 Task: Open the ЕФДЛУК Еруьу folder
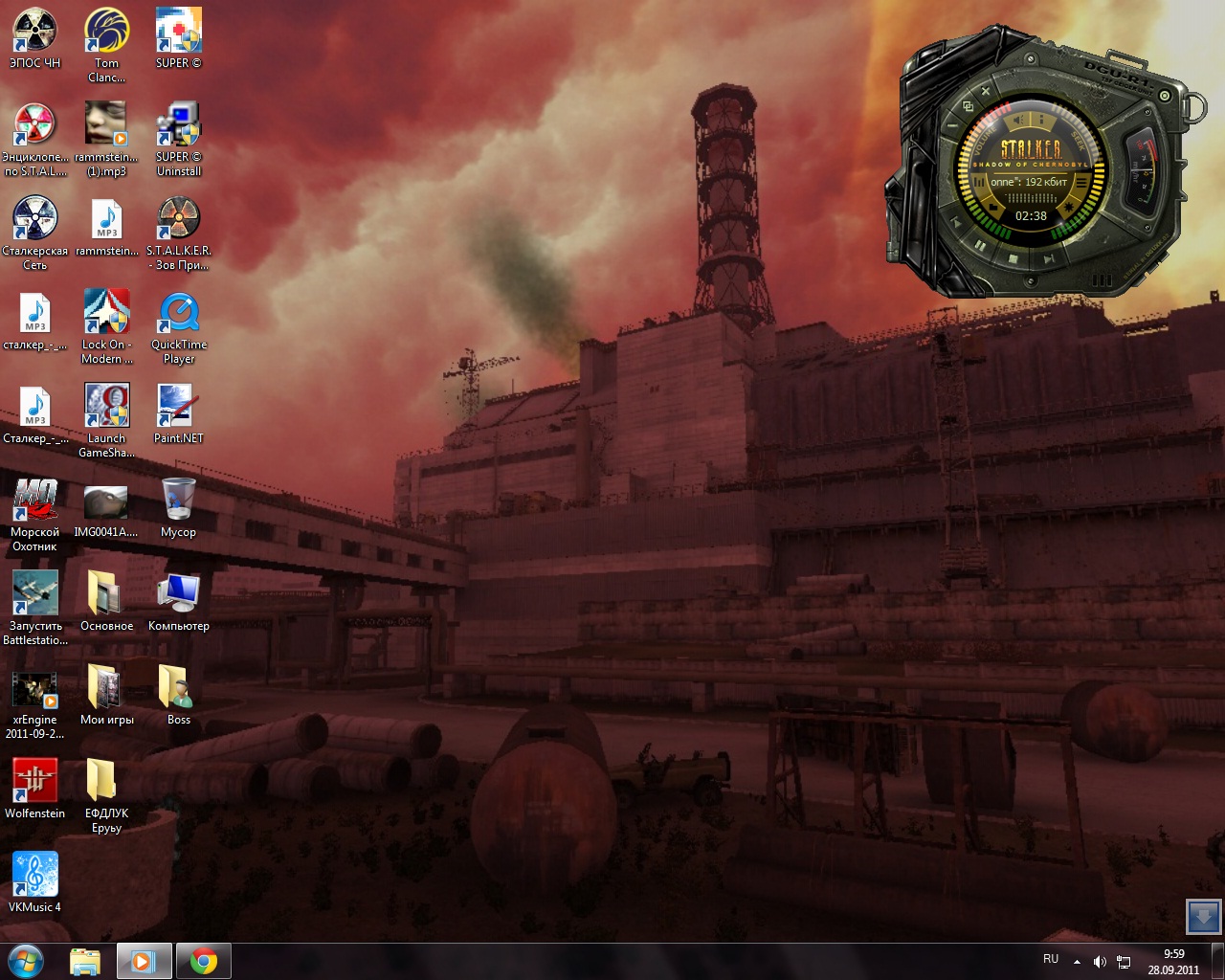(106, 796)
